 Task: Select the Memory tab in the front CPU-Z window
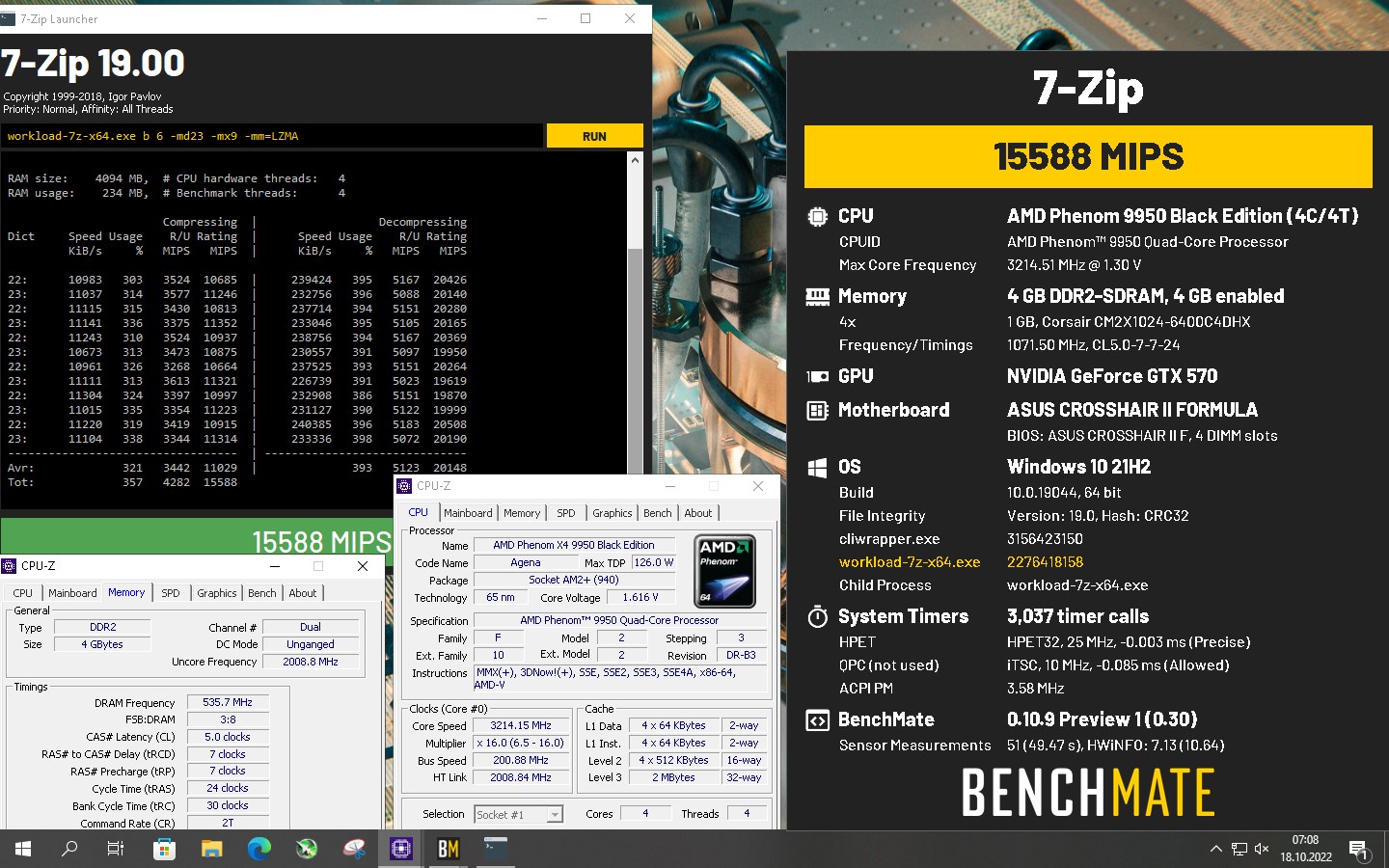522,513
